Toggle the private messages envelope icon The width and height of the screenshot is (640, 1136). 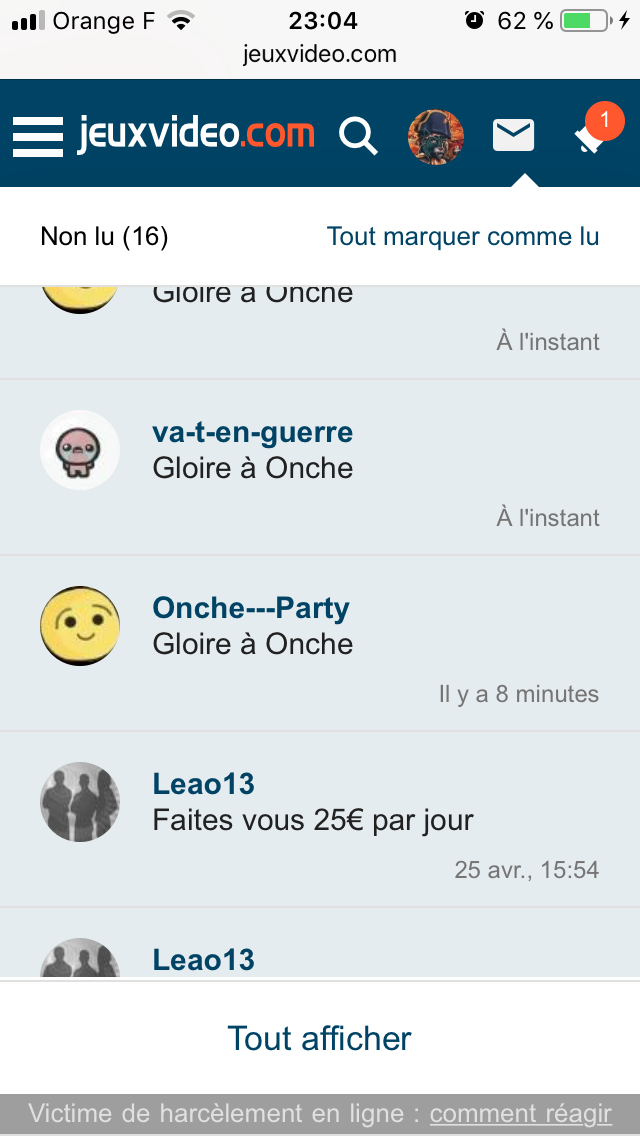(x=514, y=135)
